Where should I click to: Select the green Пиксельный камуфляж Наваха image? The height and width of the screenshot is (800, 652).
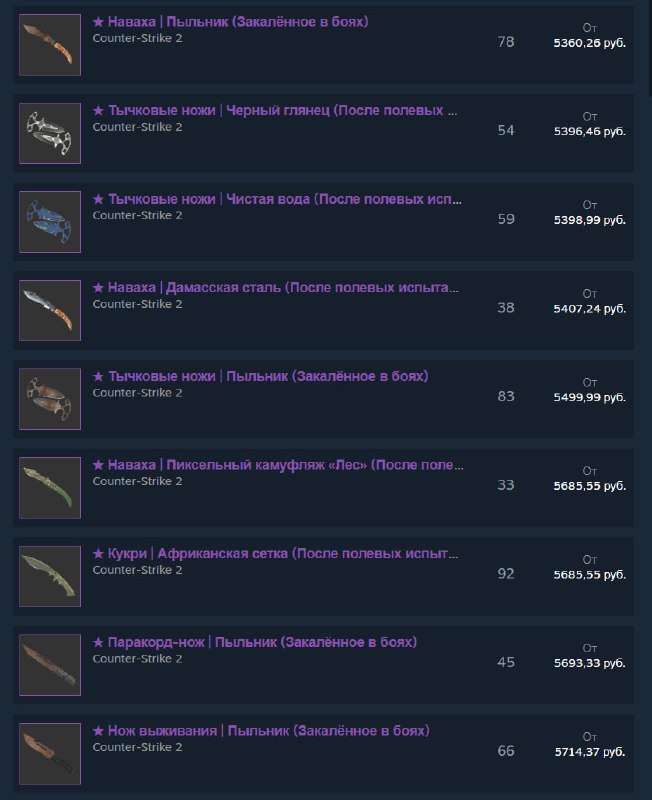[50, 488]
